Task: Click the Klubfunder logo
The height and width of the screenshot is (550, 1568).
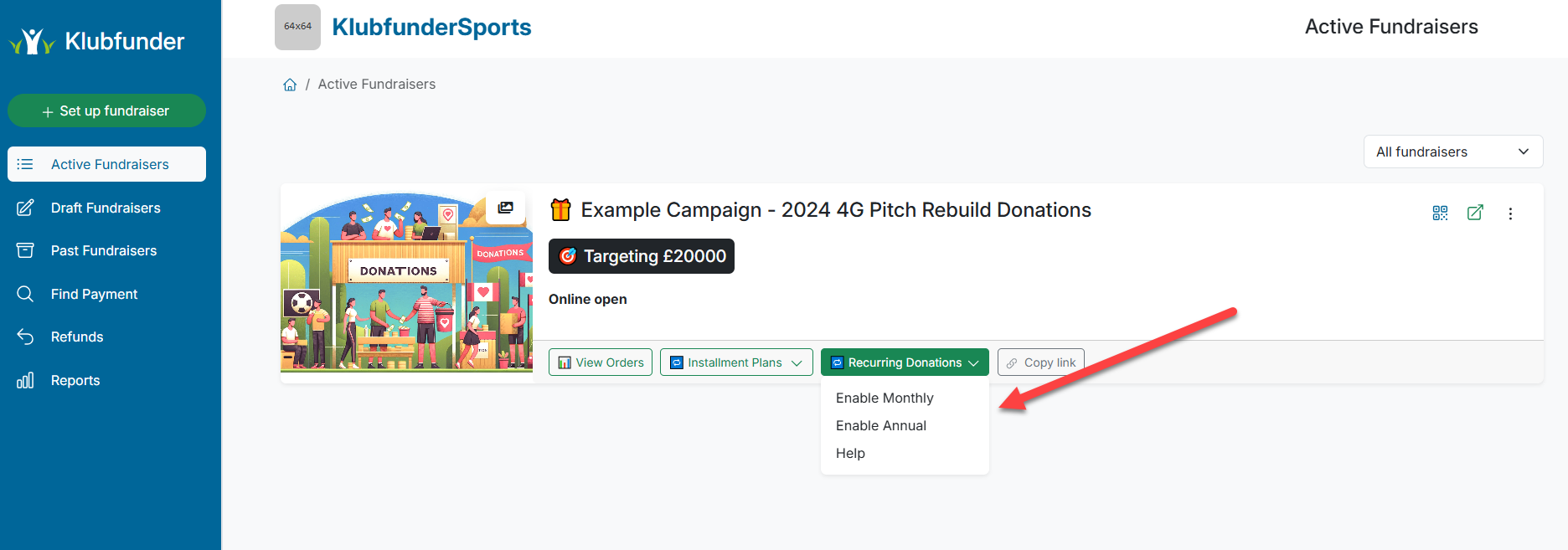Action: pyautogui.click(x=97, y=41)
